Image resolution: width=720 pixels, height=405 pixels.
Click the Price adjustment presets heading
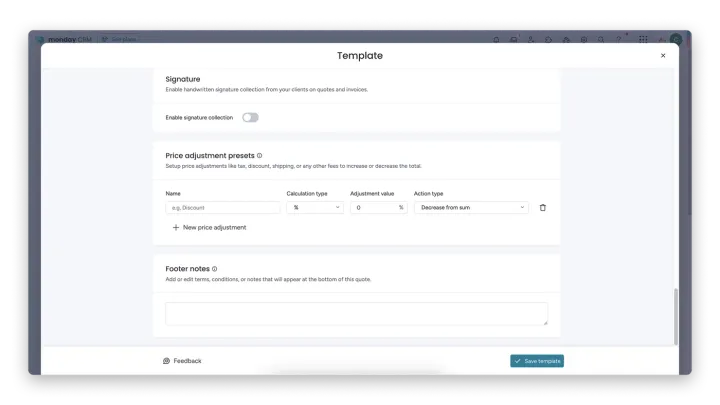pyautogui.click(x=210, y=156)
